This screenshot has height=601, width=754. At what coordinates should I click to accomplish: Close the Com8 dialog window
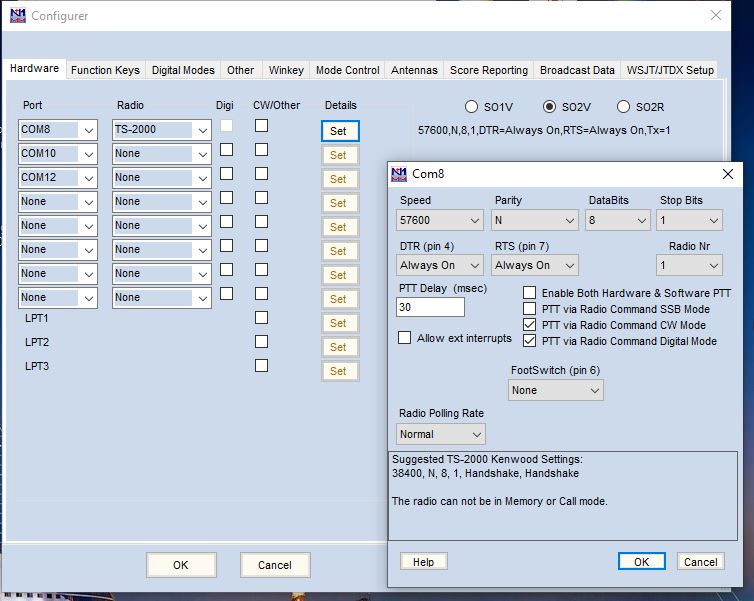pos(727,174)
